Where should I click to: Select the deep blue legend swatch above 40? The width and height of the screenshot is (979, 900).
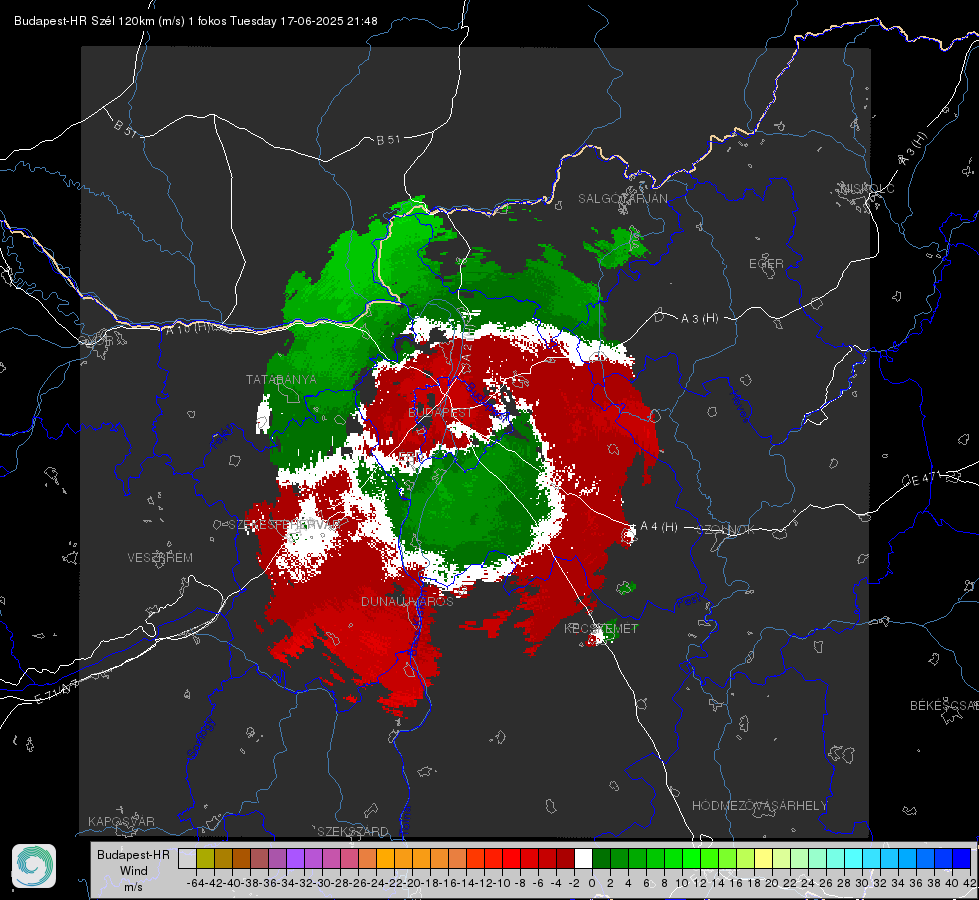click(962, 858)
